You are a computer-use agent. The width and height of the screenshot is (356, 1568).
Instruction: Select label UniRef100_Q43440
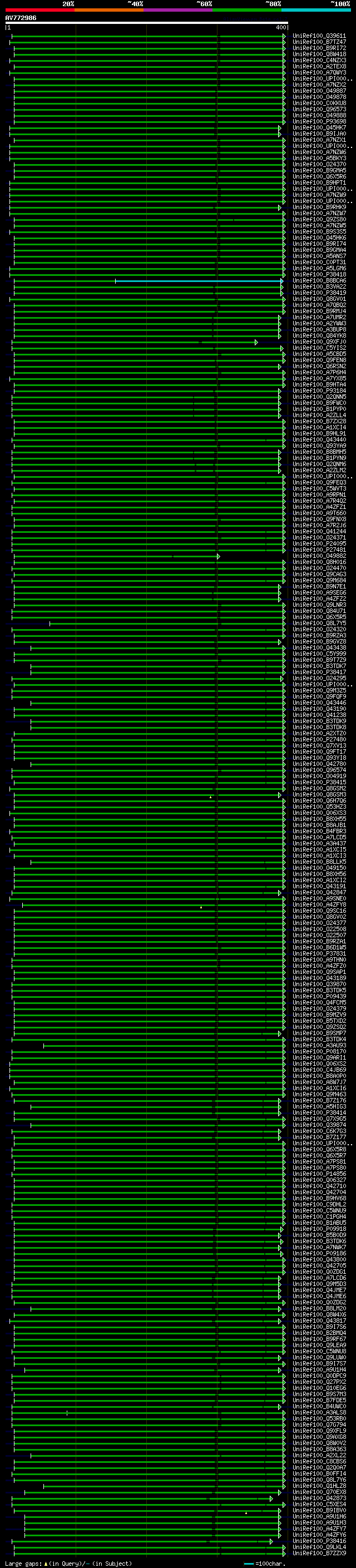319,439
